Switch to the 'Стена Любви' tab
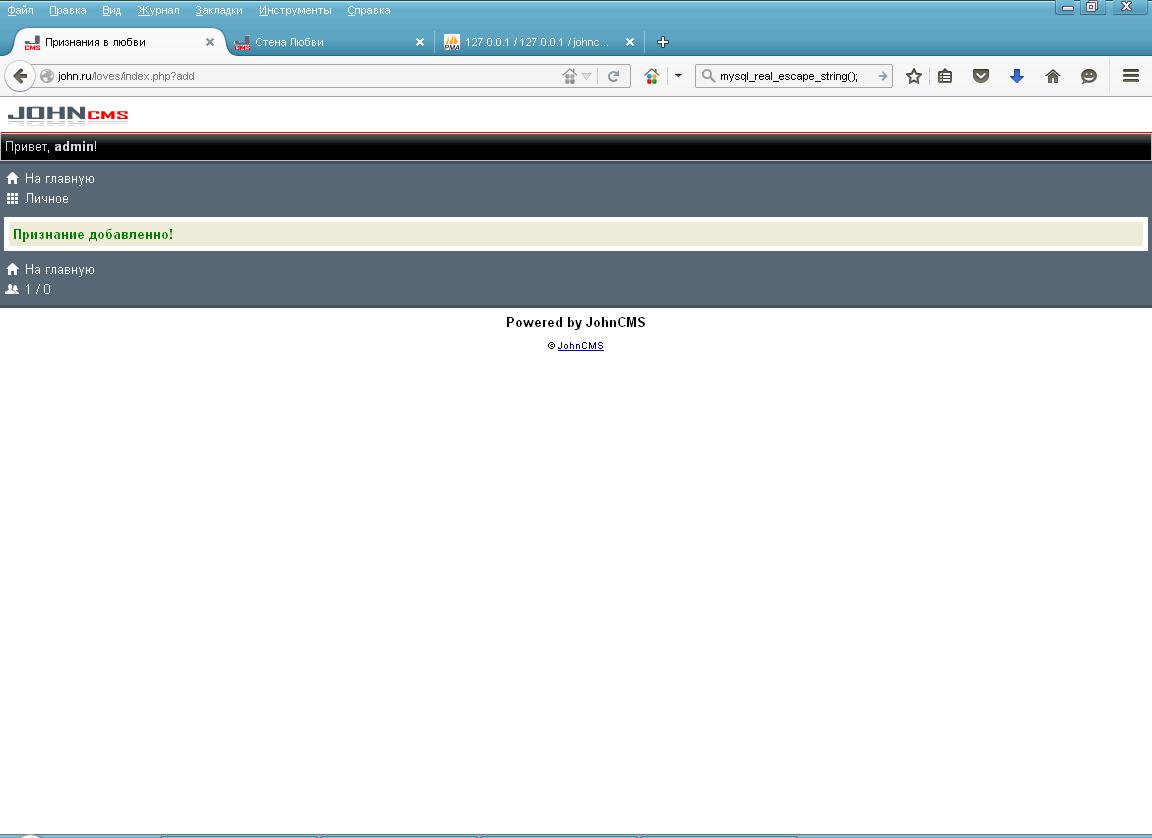This screenshot has width=1152, height=838. click(330, 43)
